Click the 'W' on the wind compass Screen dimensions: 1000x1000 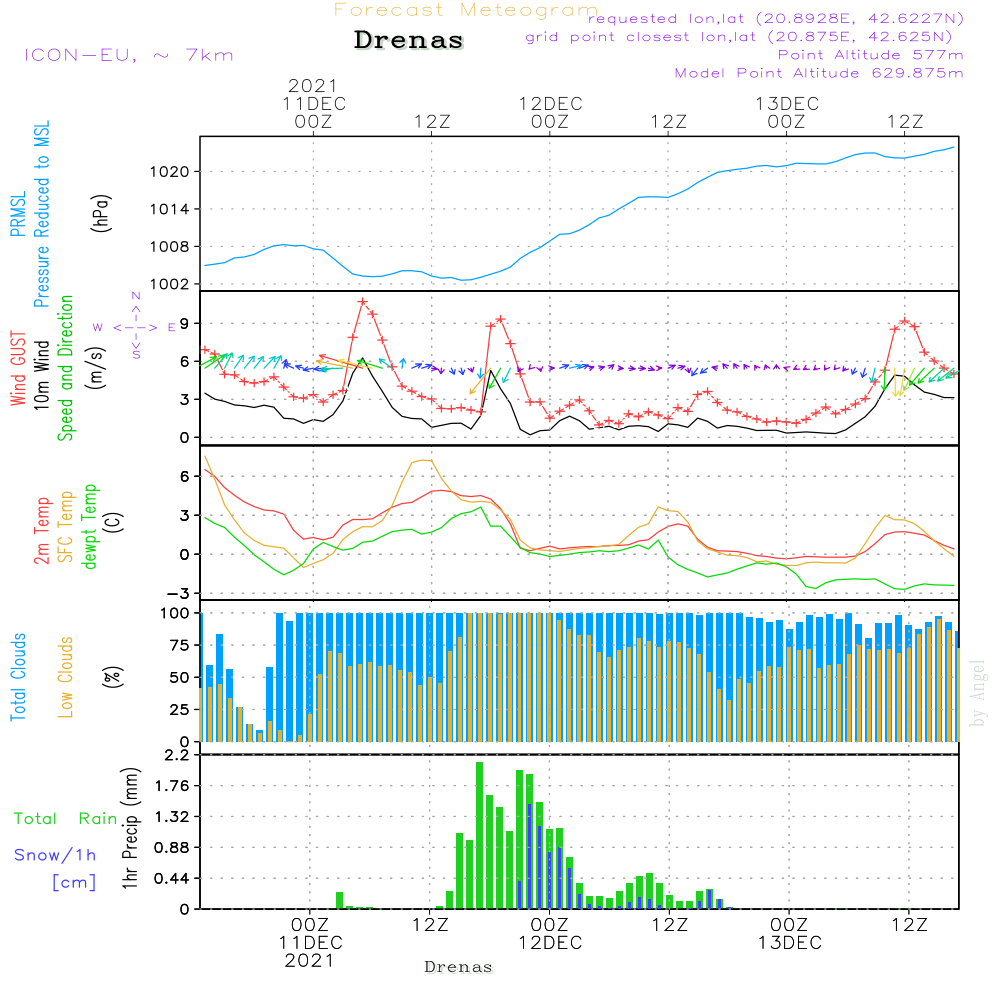[98, 328]
